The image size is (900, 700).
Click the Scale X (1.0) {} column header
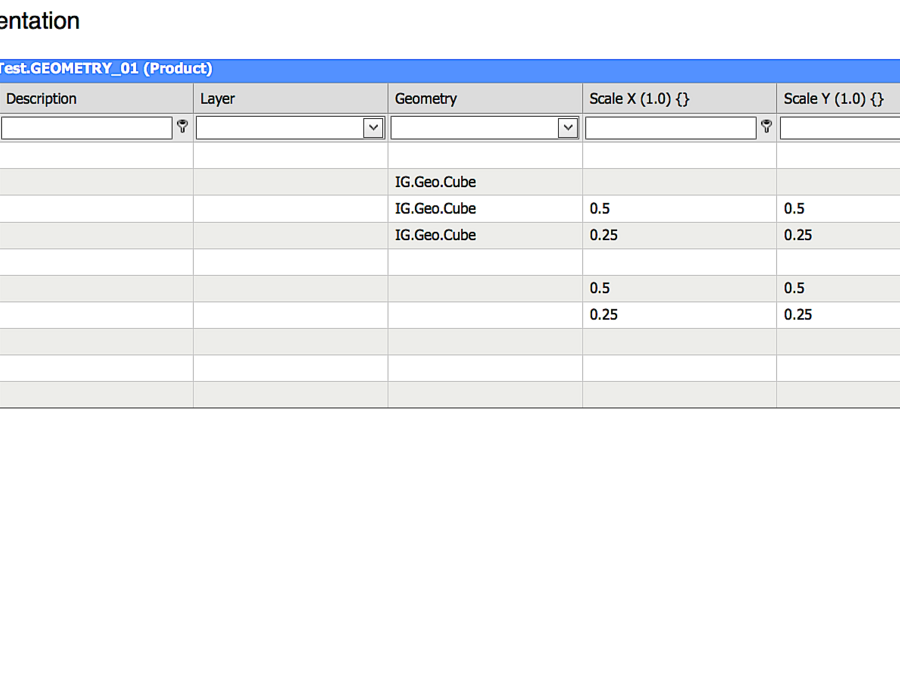pyautogui.click(x=680, y=99)
